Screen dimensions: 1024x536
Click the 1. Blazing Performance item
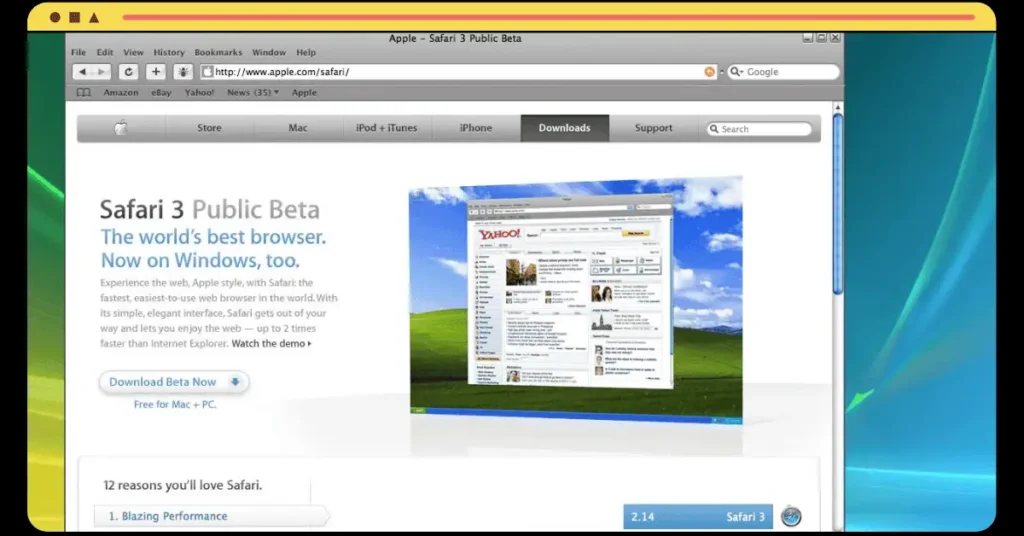(x=212, y=516)
